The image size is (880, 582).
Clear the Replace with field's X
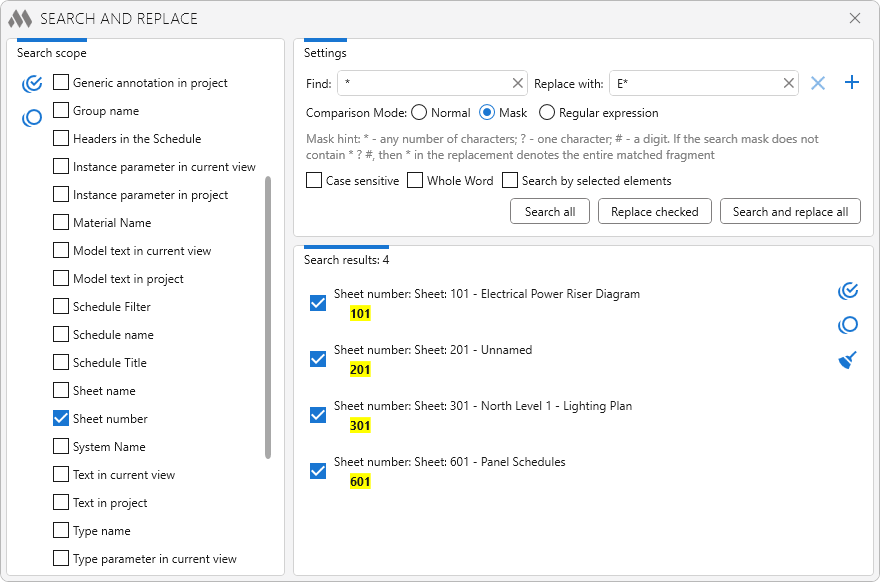click(x=788, y=84)
